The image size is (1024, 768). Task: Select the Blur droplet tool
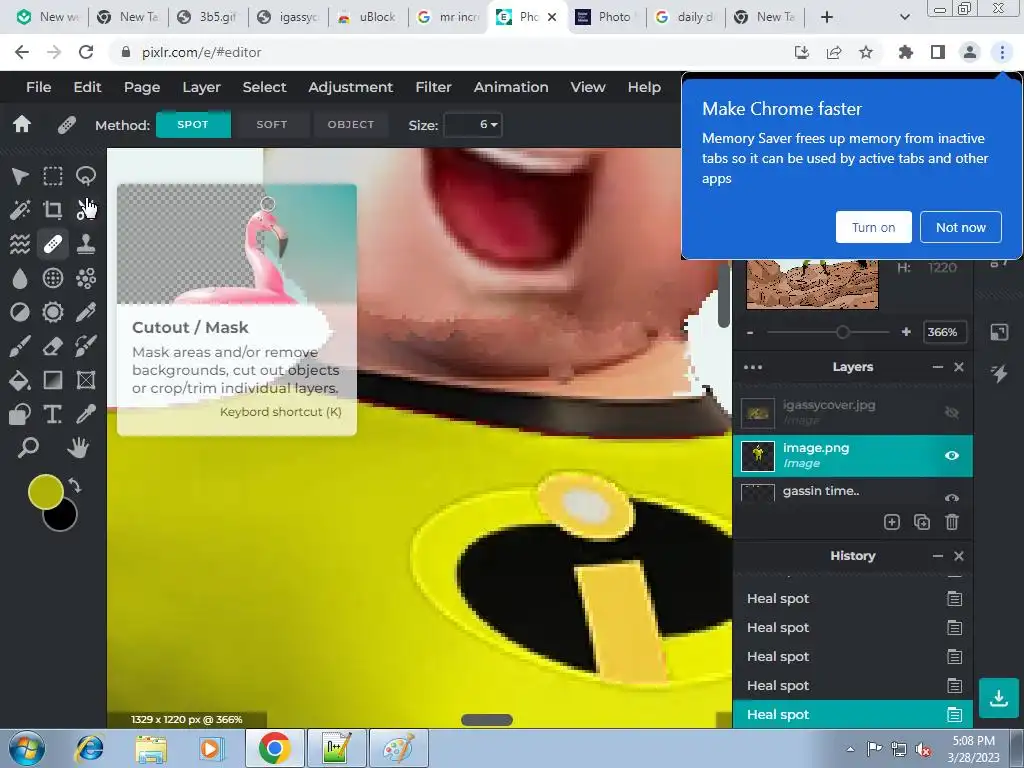pyautogui.click(x=20, y=278)
